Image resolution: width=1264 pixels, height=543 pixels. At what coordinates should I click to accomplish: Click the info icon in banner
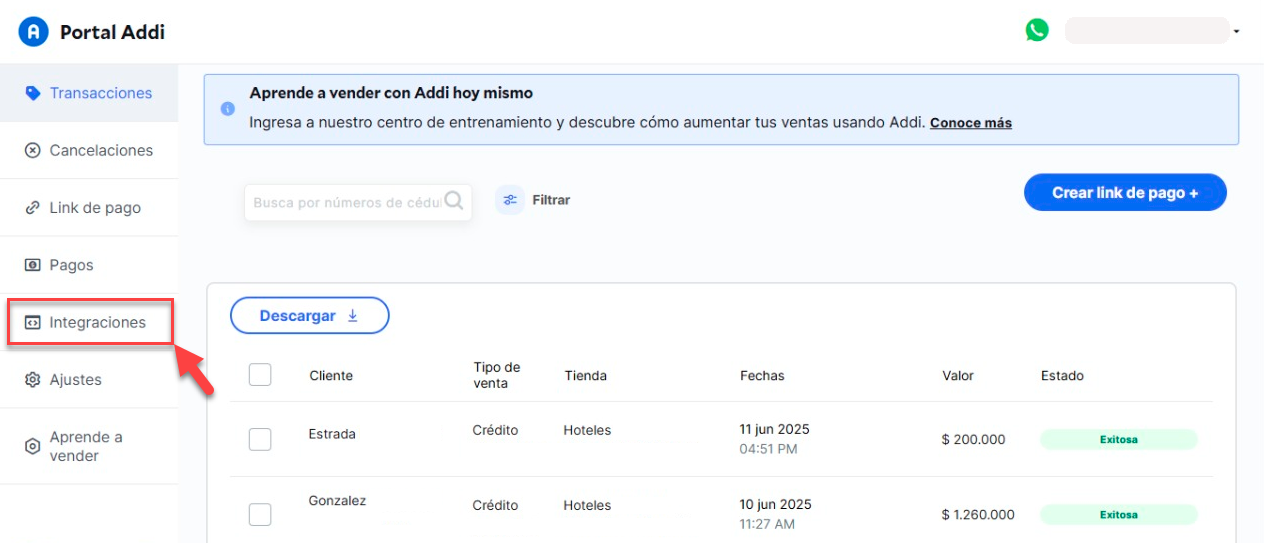click(228, 108)
